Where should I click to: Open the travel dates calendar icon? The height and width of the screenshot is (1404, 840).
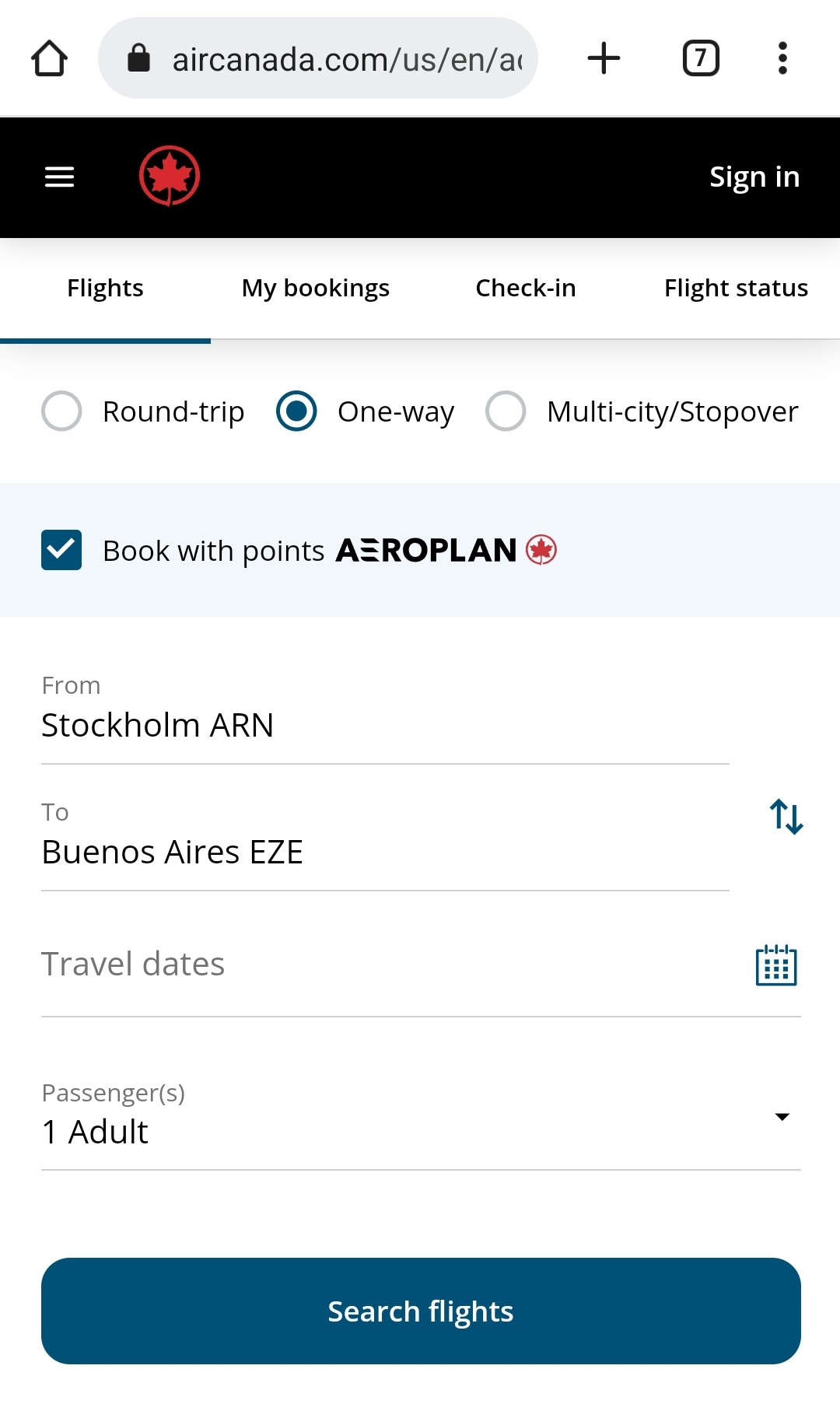[776, 965]
